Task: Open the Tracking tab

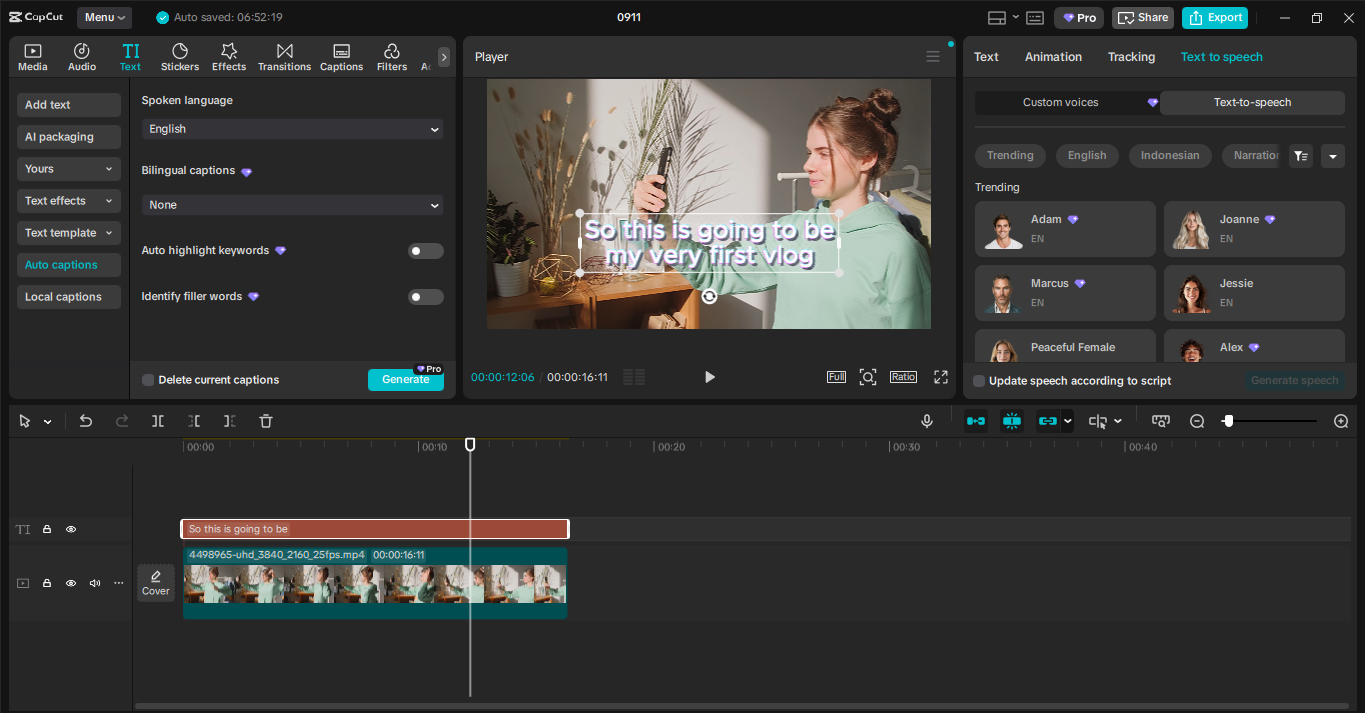Action: tap(1131, 57)
